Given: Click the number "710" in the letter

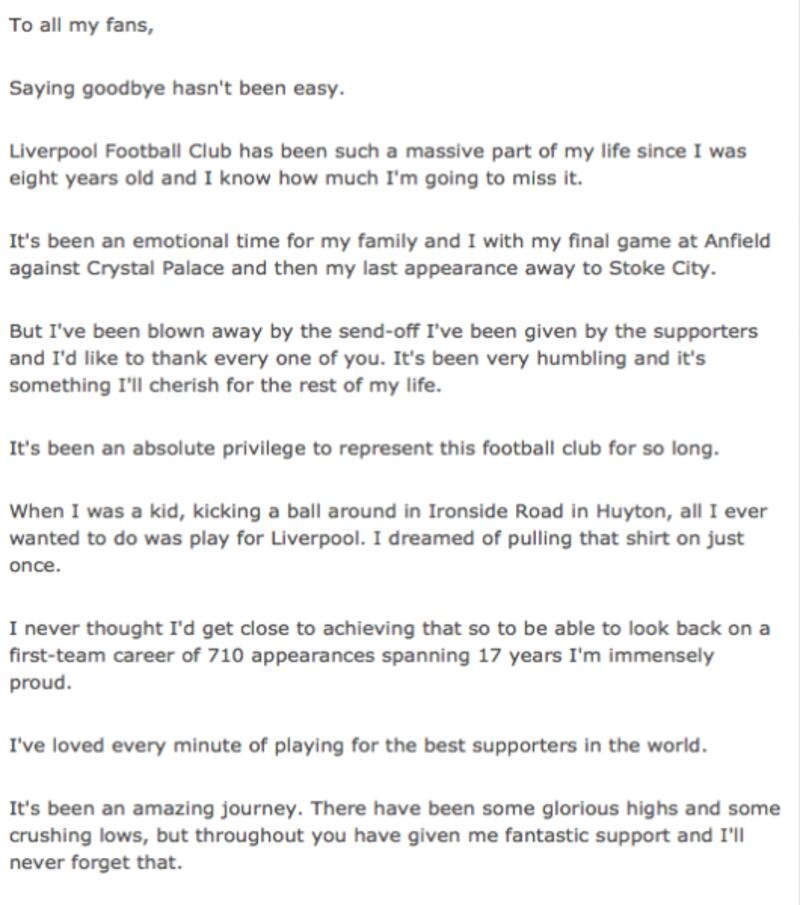Looking at the screenshot, I should pos(226,656).
